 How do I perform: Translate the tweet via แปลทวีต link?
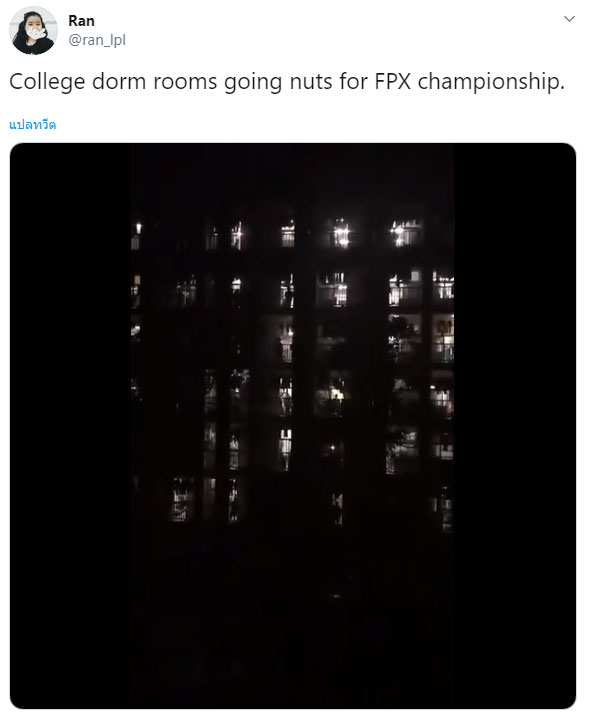tap(32, 124)
